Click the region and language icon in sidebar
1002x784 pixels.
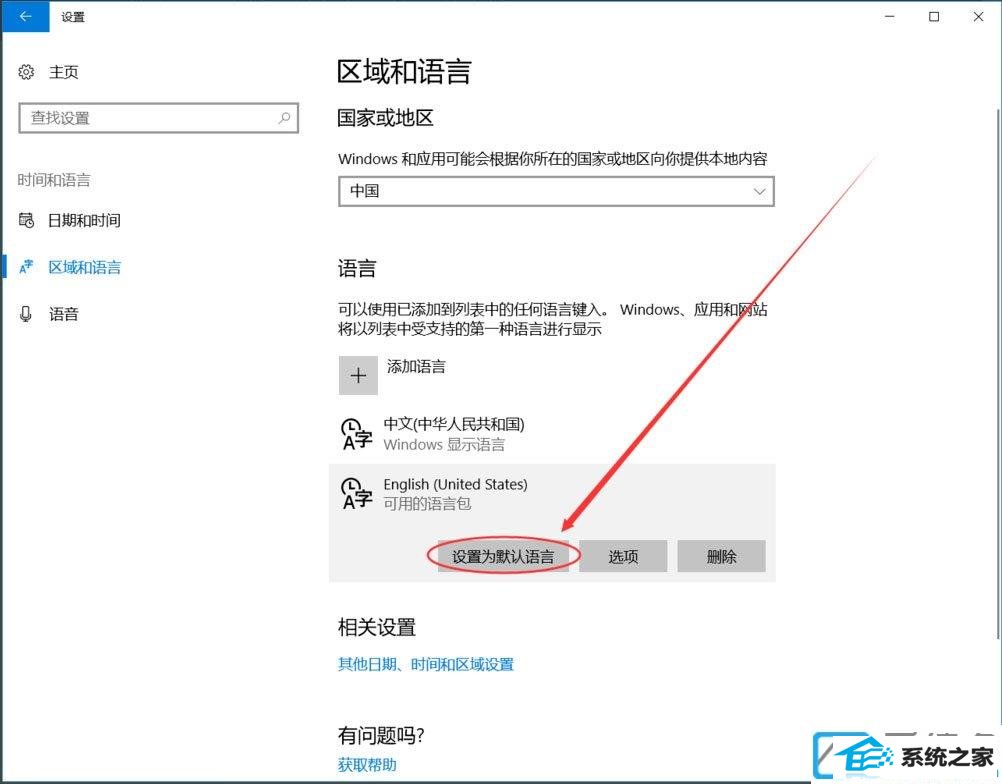click(x=26, y=267)
